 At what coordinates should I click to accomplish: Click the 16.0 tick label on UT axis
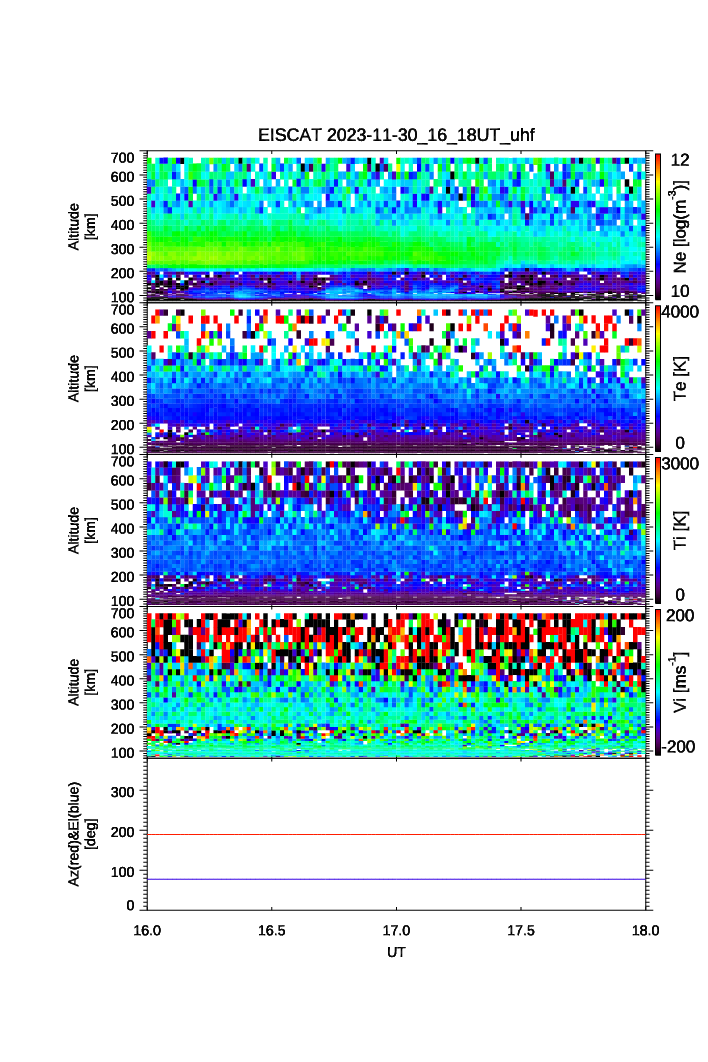pos(148,929)
